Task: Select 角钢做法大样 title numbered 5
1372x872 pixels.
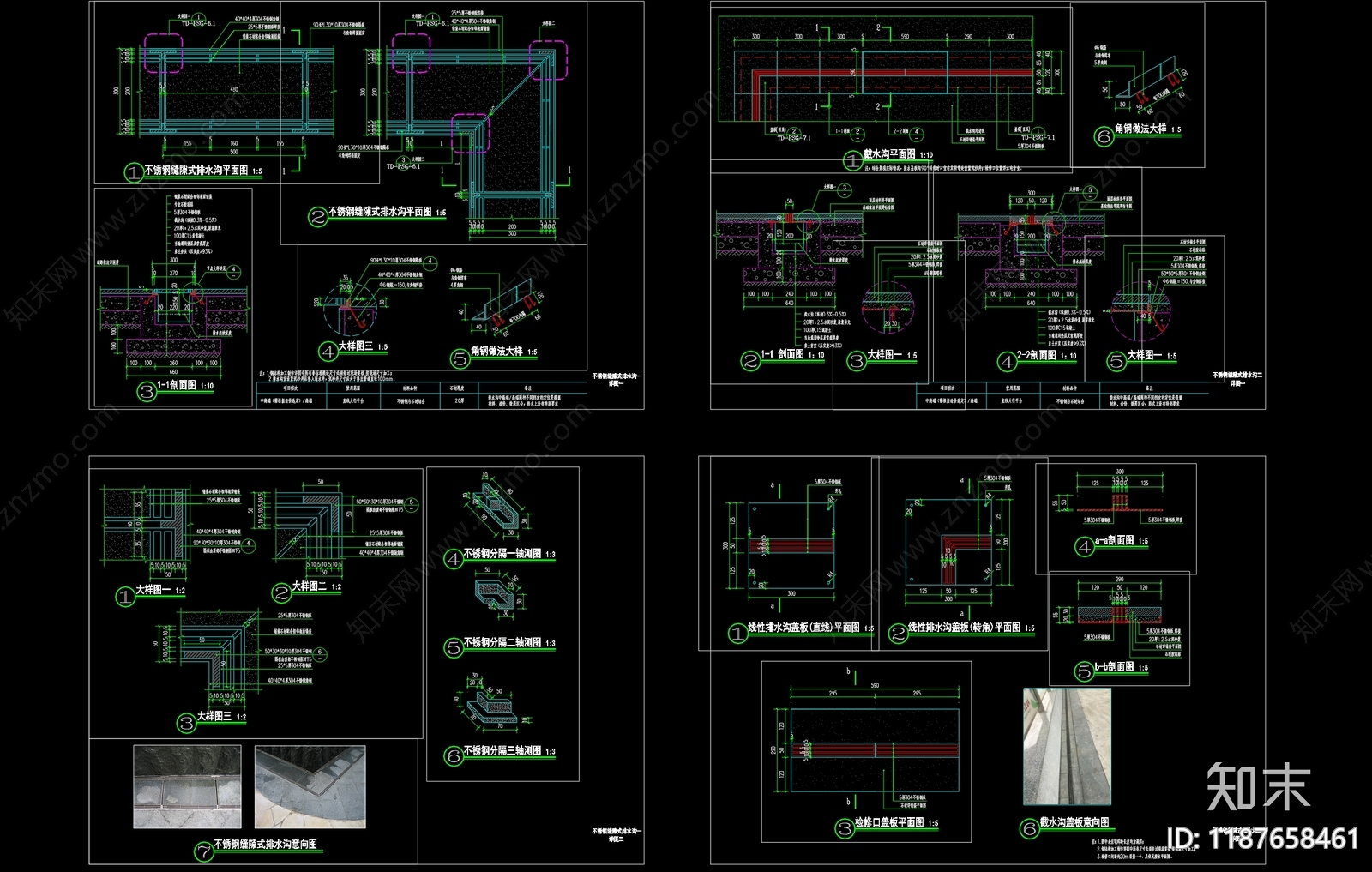Action: [x=496, y=353]
